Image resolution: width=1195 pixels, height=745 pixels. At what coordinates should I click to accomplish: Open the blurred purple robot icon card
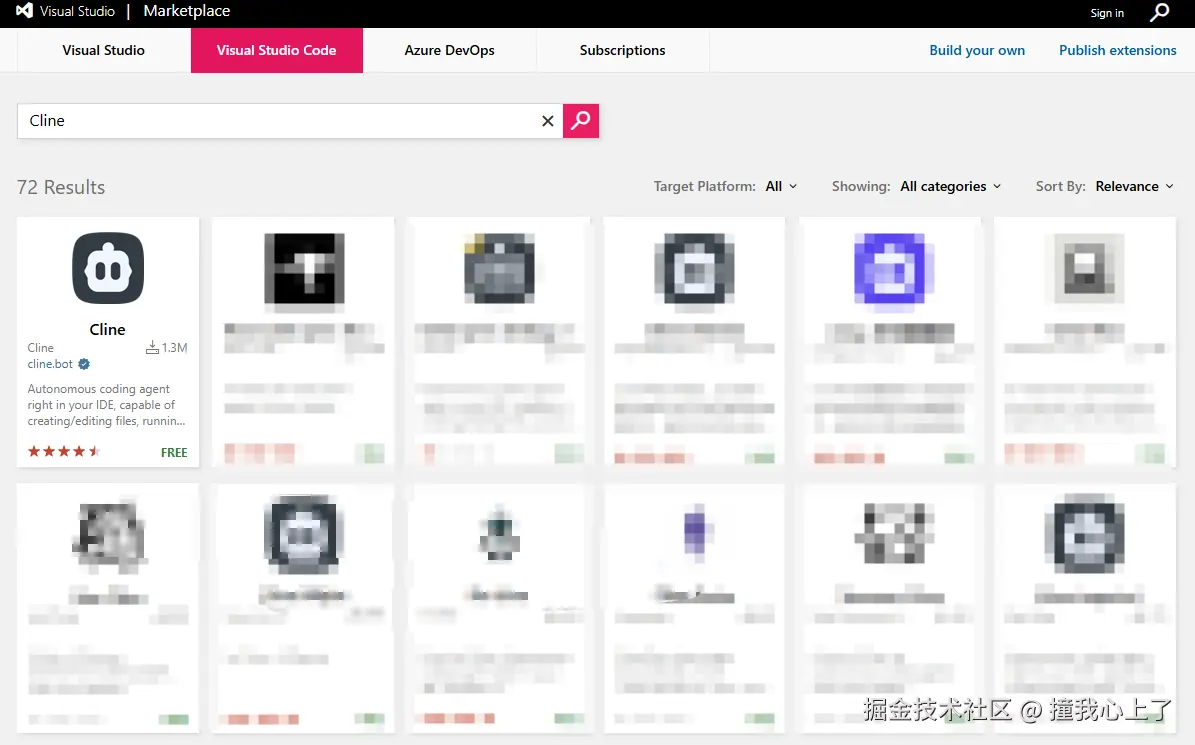pos(889,341)
